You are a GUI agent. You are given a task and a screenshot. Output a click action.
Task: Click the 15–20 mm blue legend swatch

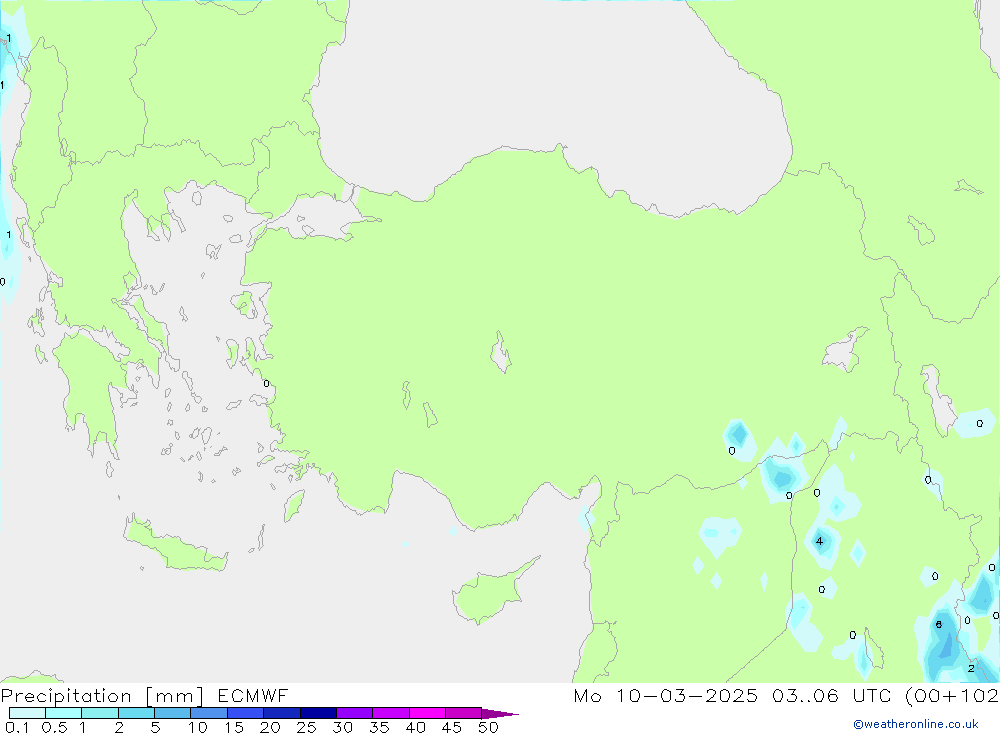click(x=245, y=713)
